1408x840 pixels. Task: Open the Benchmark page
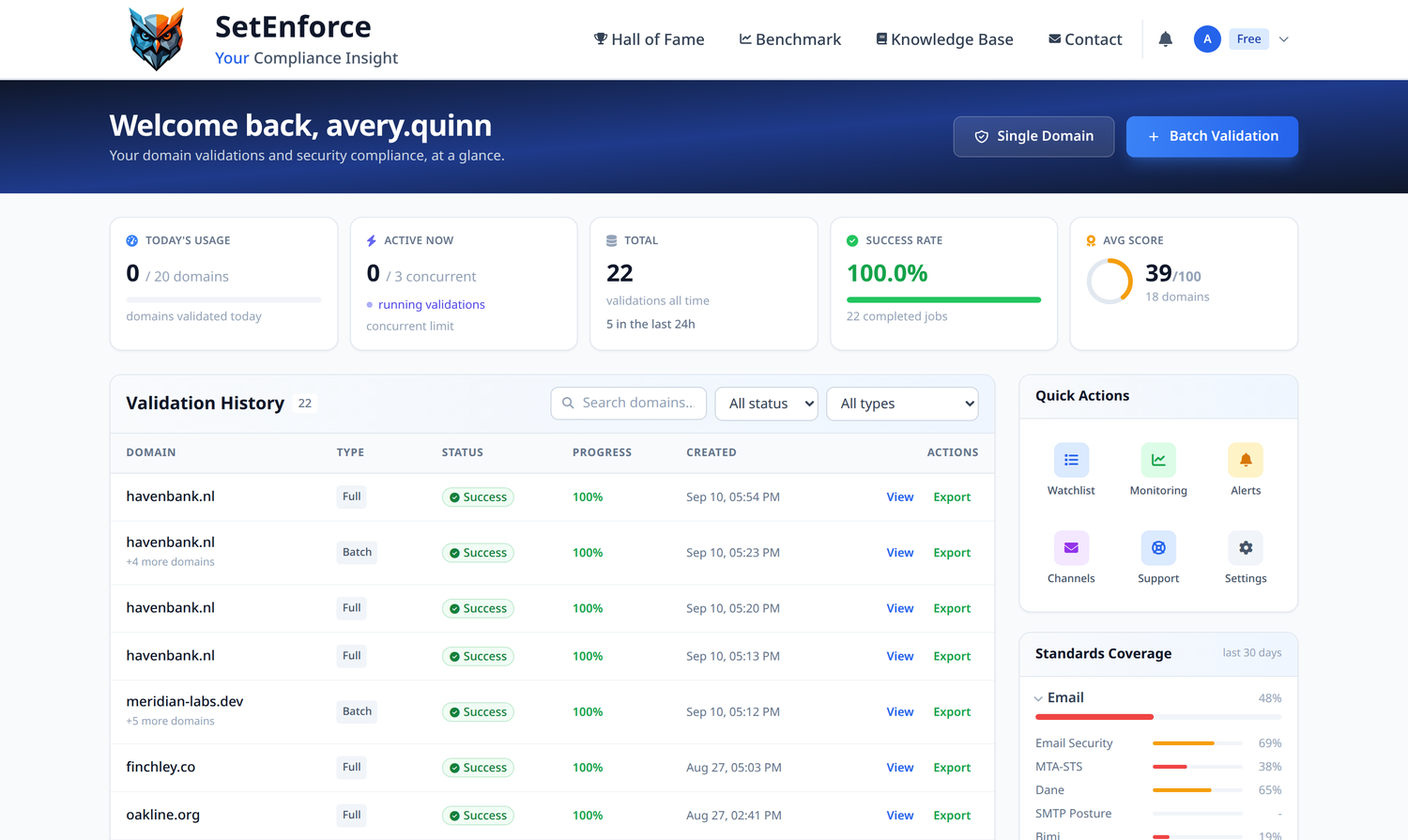[x=790, y=39]
